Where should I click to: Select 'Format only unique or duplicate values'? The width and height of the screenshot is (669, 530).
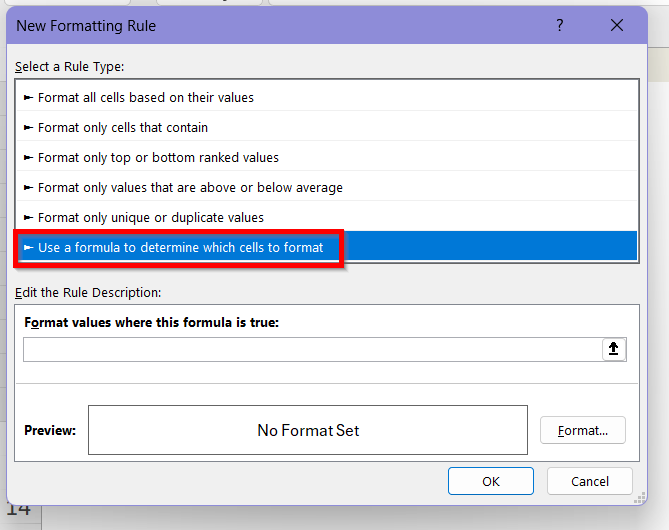(x=326, y=217)
